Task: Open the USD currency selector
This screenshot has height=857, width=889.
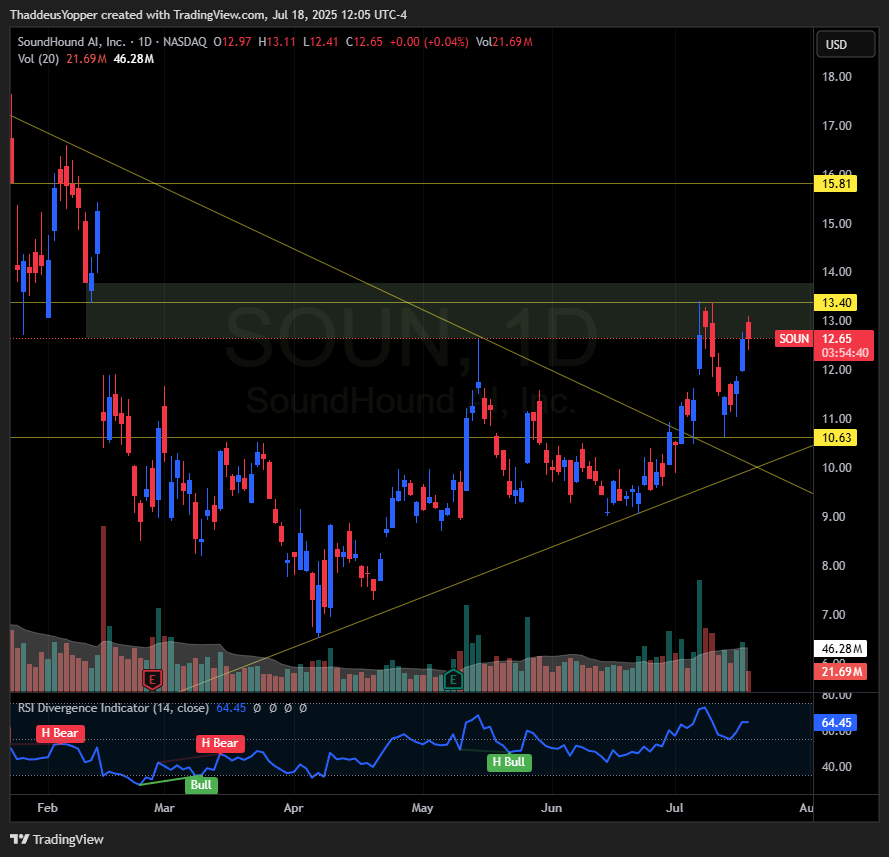Action: coord(845,45)
